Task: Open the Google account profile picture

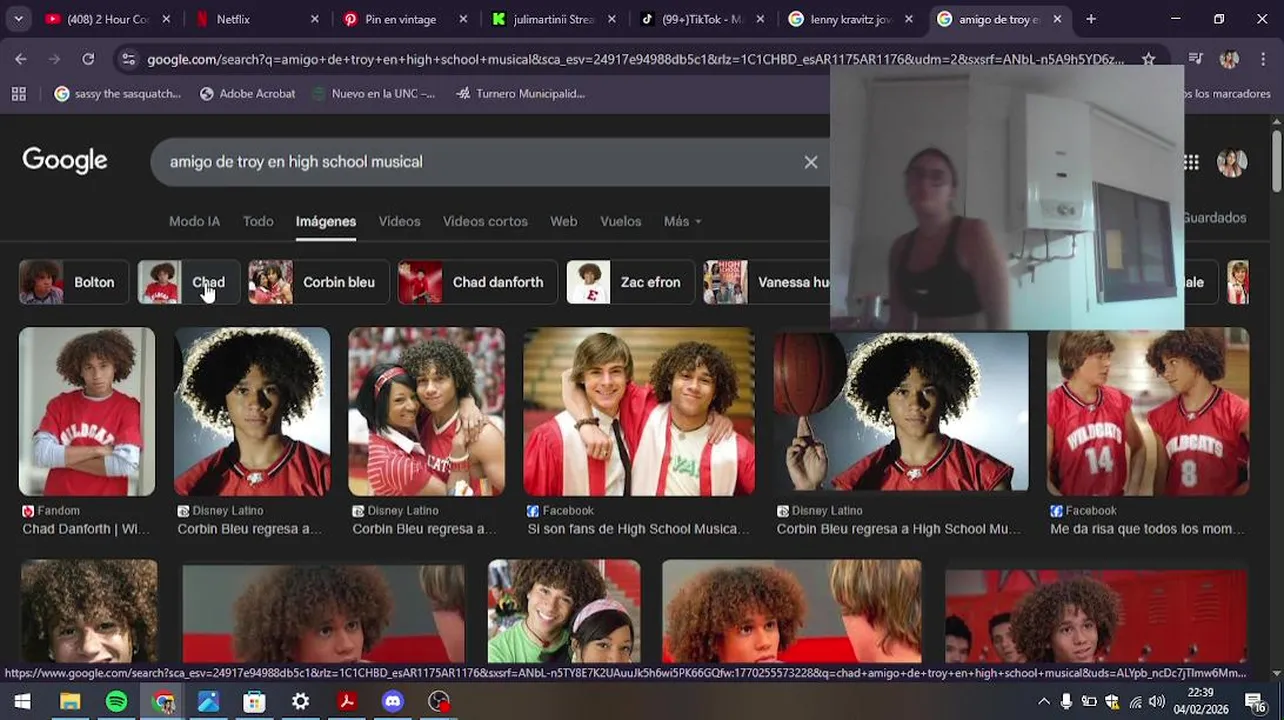Action: click(1232, 162)
